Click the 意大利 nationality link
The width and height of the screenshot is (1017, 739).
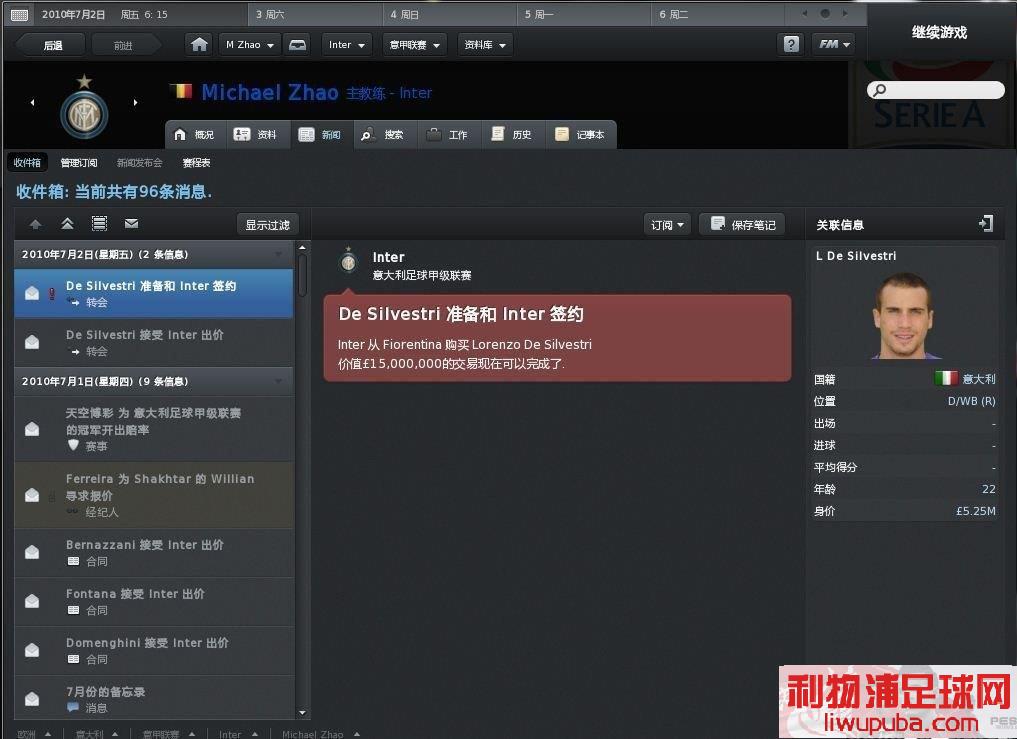point(979,379)
